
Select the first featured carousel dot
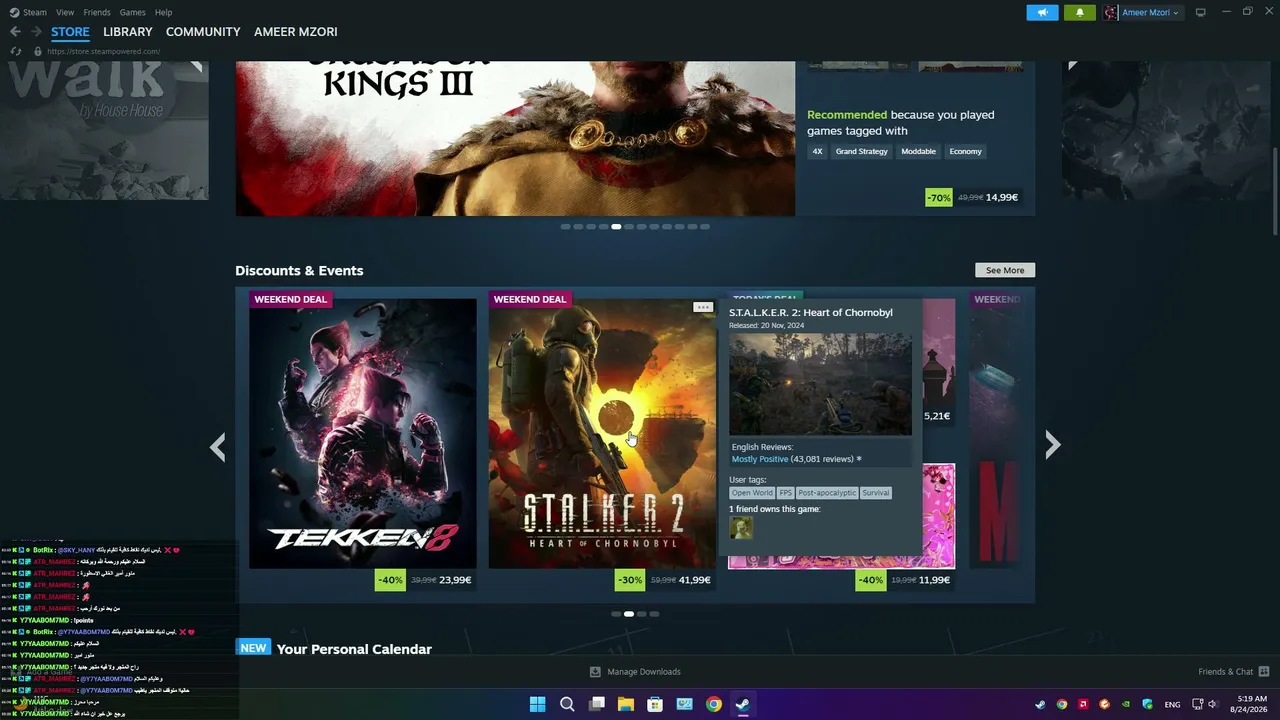(x=565, y=227)
